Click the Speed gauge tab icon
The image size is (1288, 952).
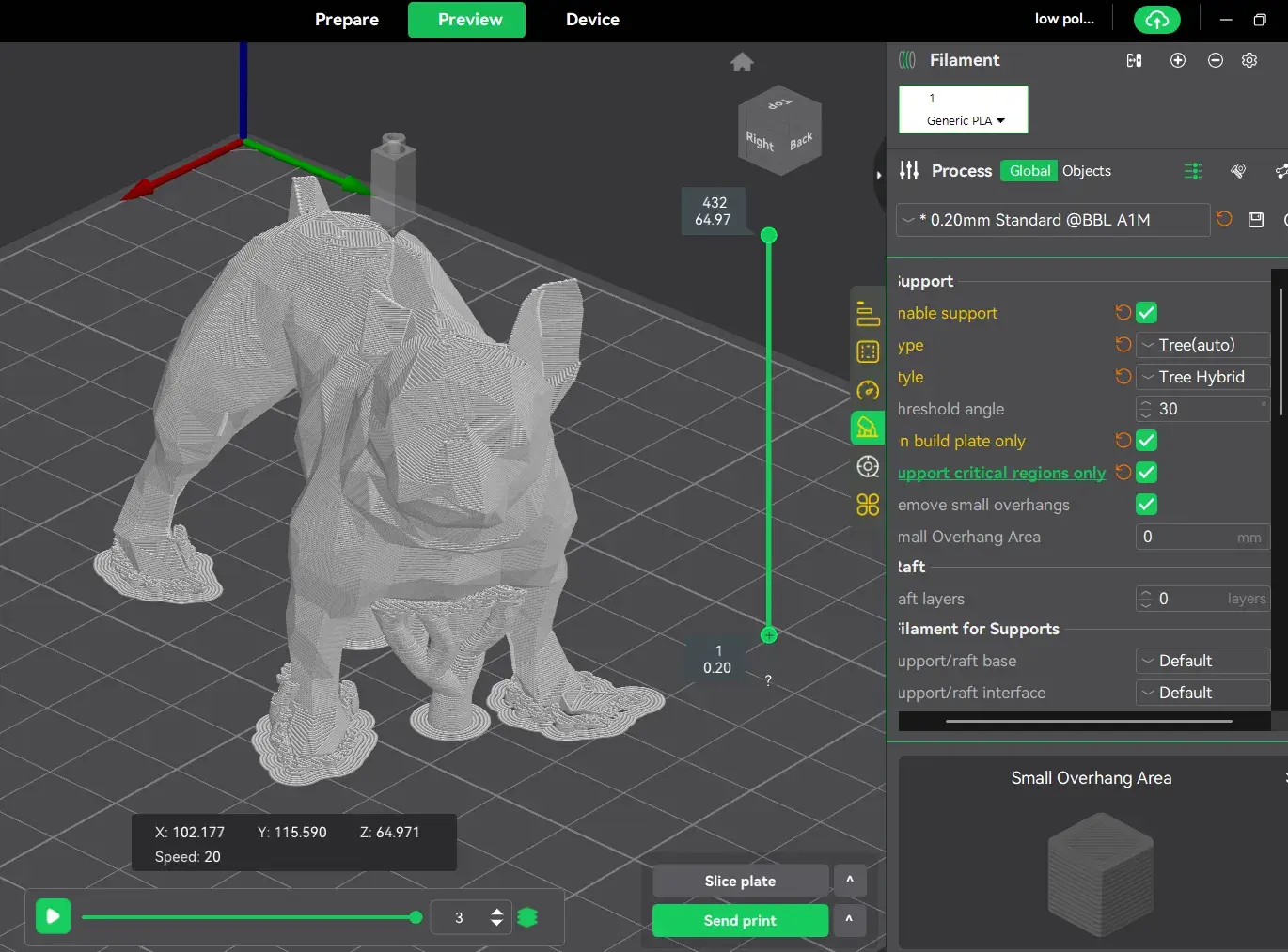(867, 391)
